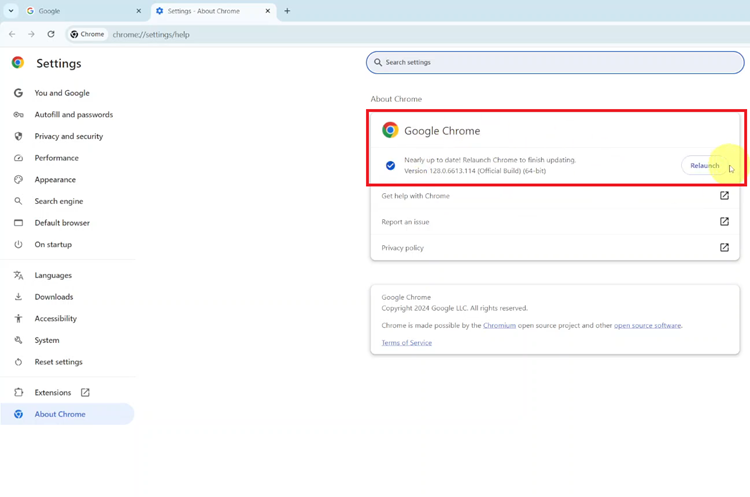Click the Chrome site info chip
This screenshot has height=497, width=750.
(x=87, y=34)
